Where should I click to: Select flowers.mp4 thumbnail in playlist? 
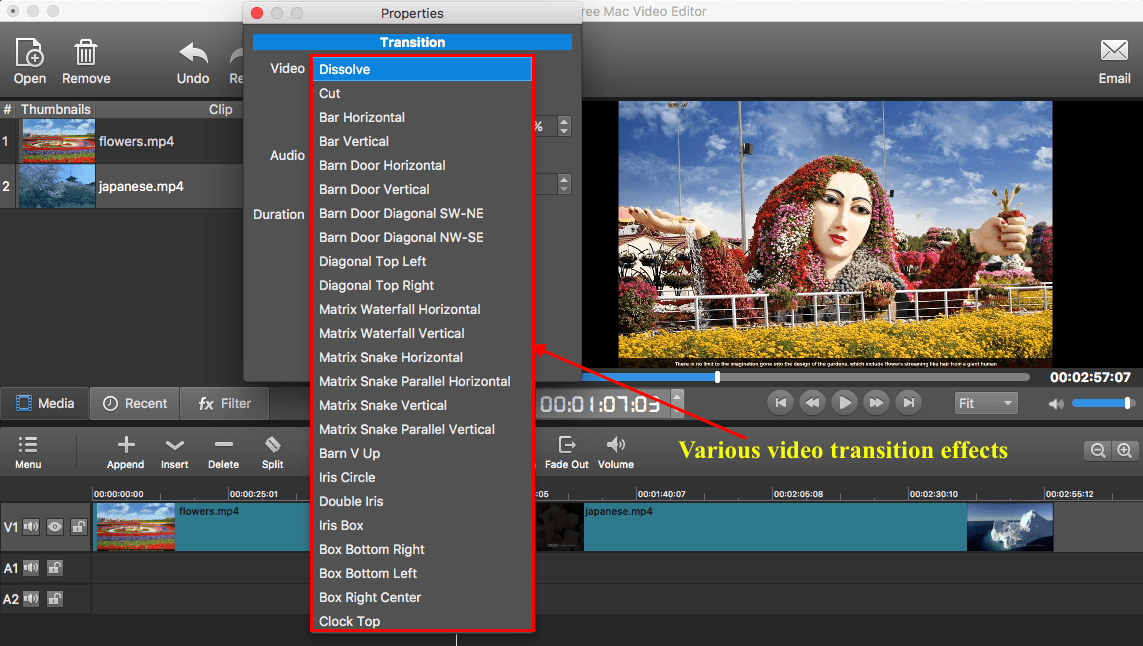tap(58, 141)
